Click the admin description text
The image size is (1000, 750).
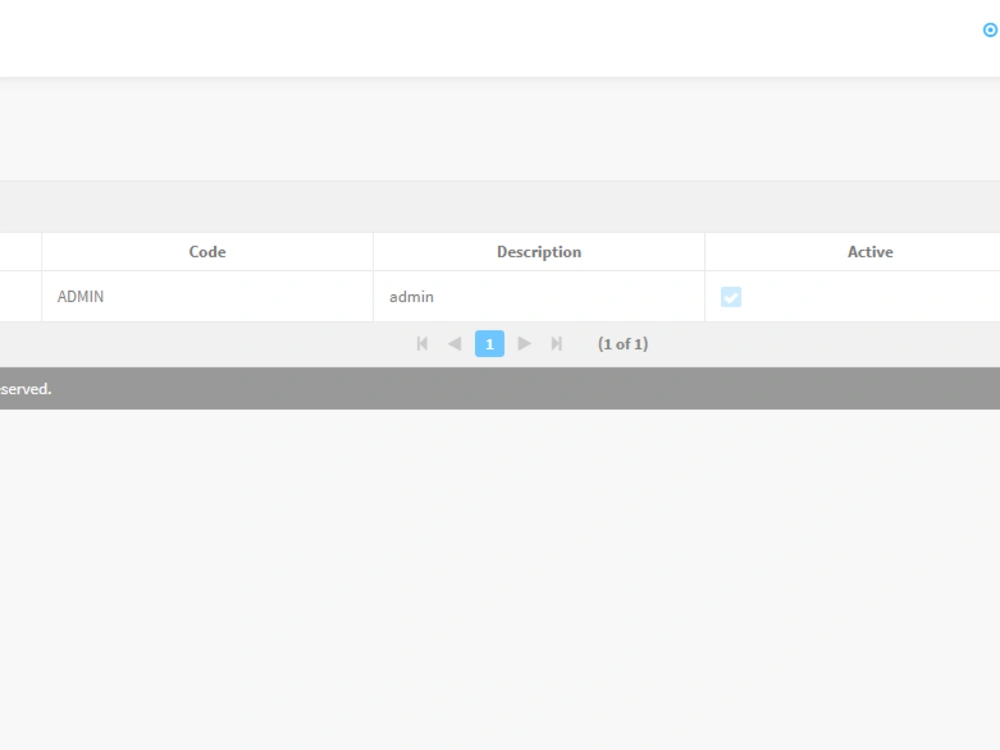[x=411, y=296]
